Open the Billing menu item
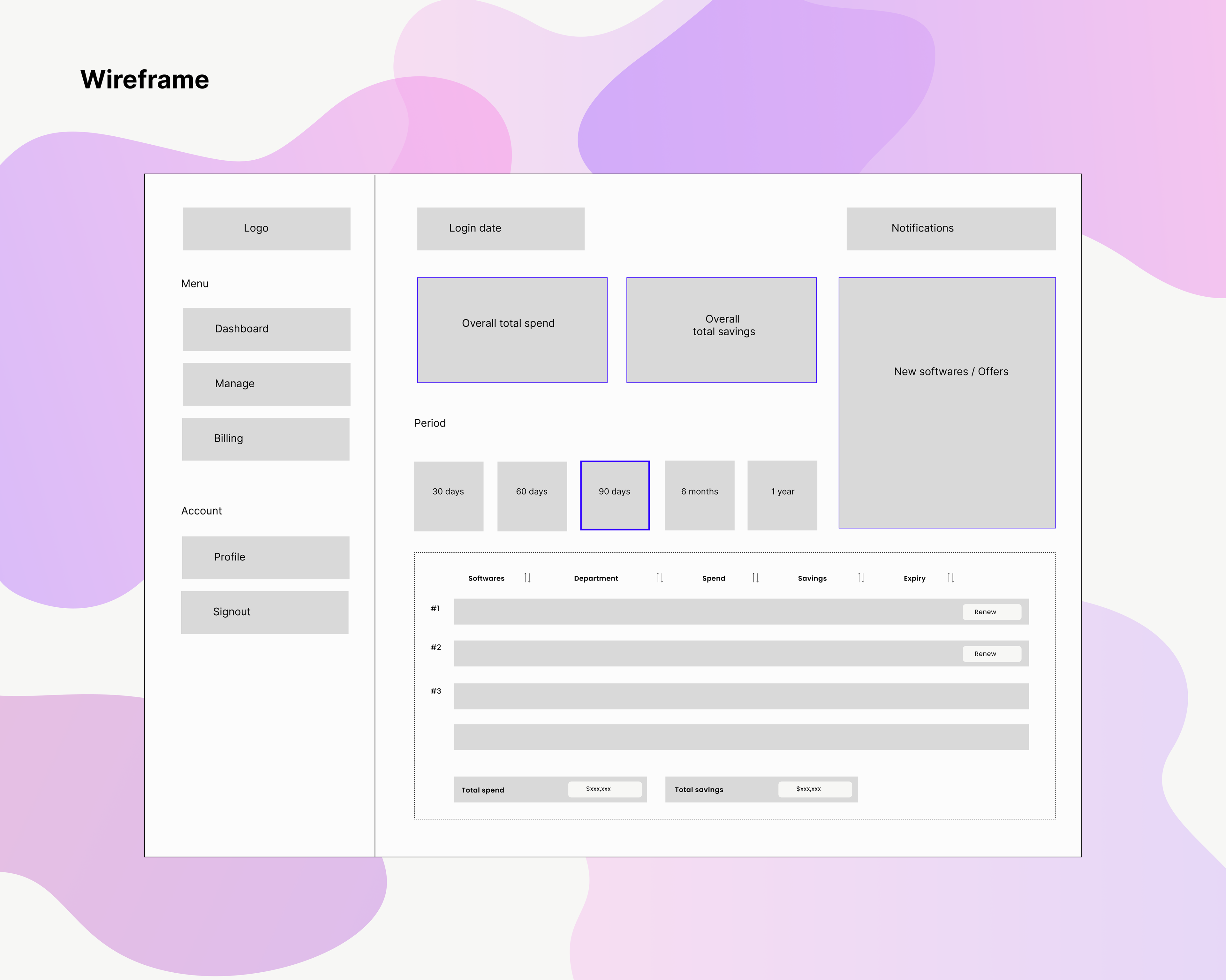 click(266, 439)
